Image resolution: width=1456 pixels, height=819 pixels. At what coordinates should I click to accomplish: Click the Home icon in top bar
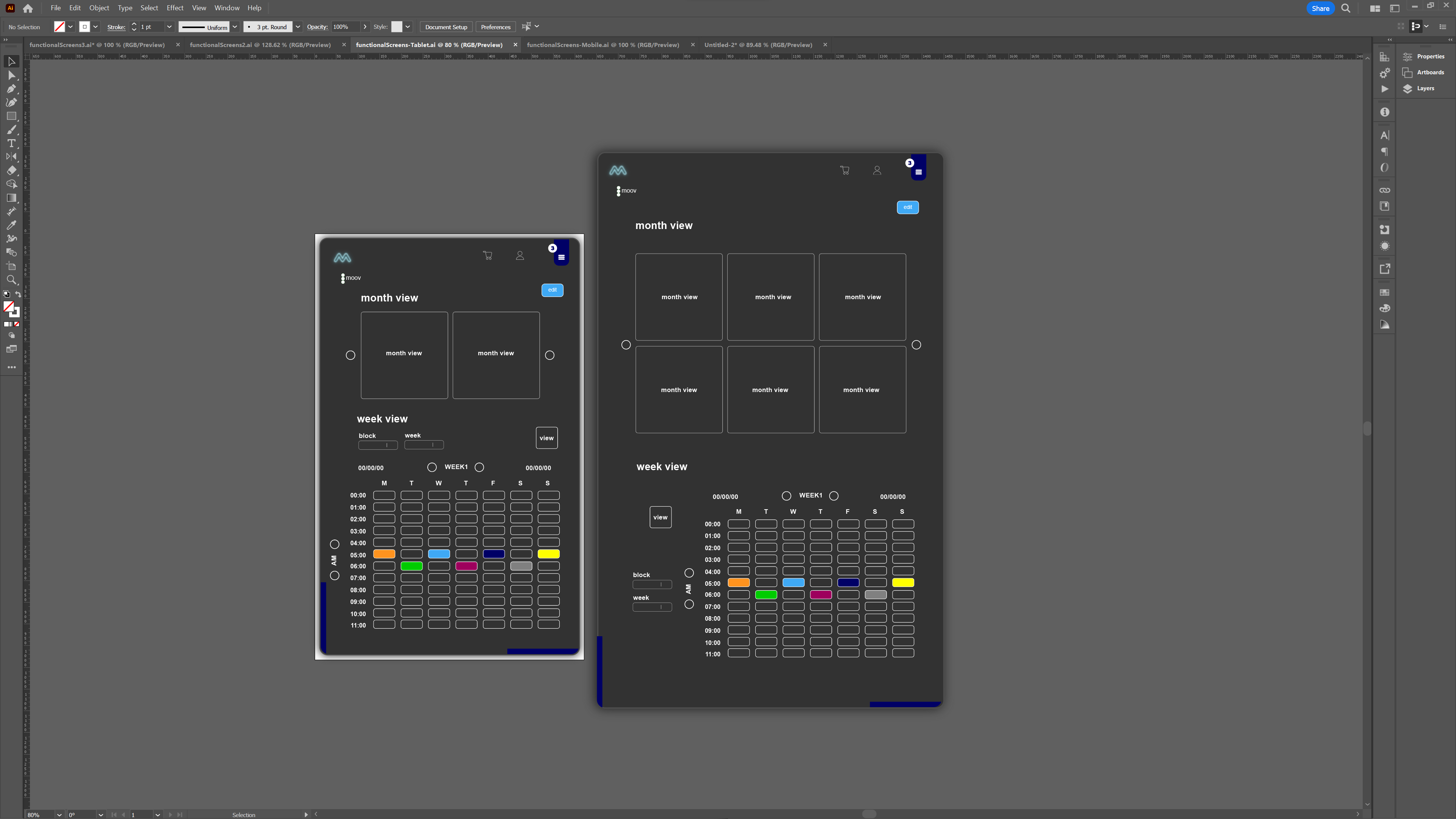tap(28, 8)
